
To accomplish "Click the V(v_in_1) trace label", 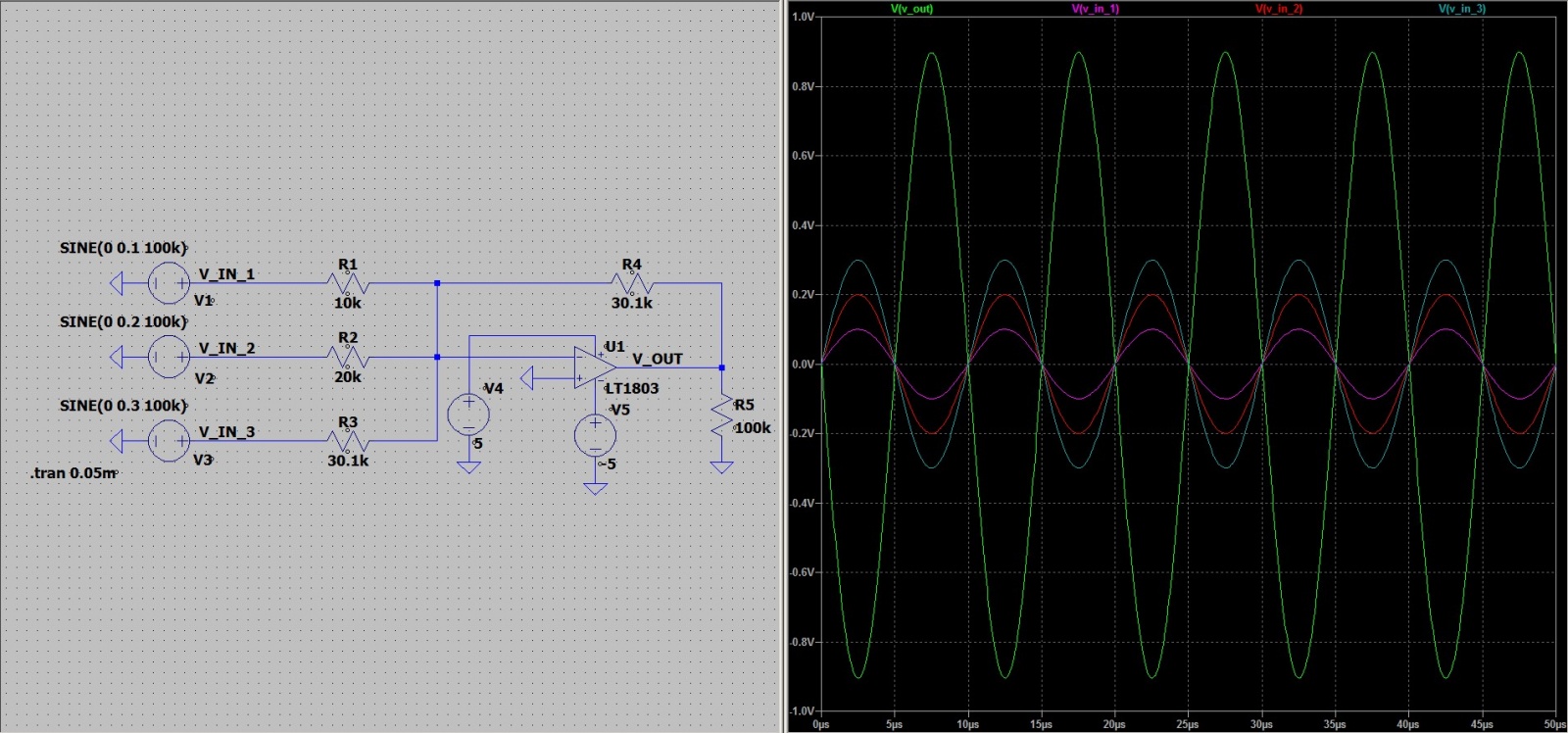I will pos(1096,9).
